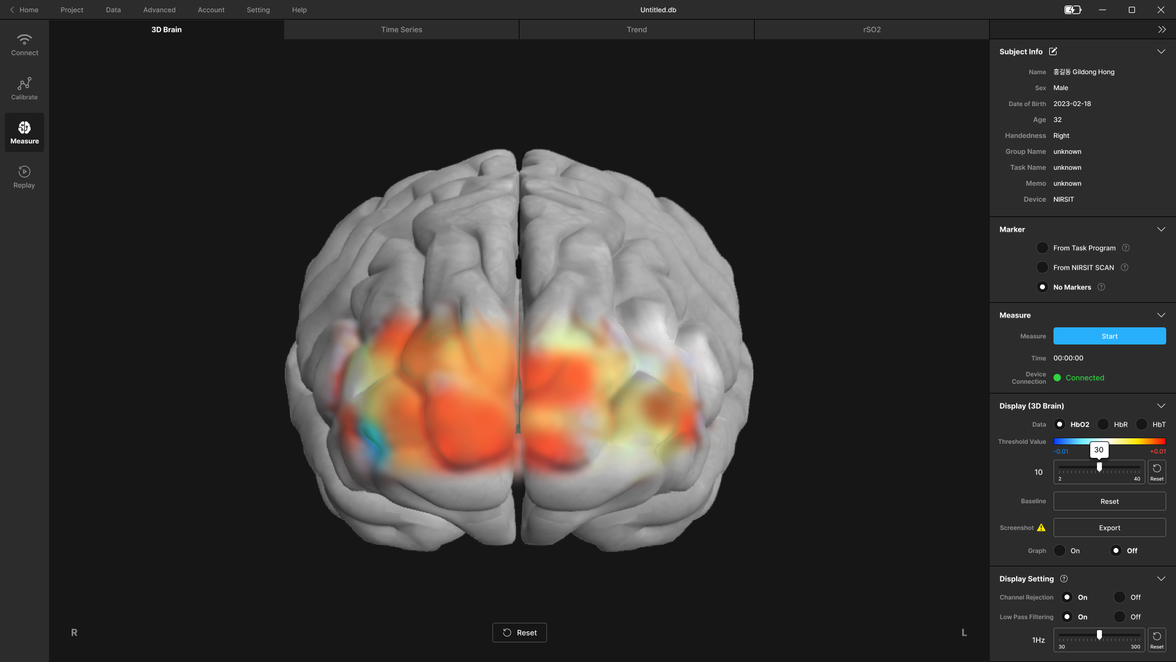Image resolution: width=1176 pixels, height=662 pixels.
Task: Click the Time value 00:00:00
Action: (1068, 358)
